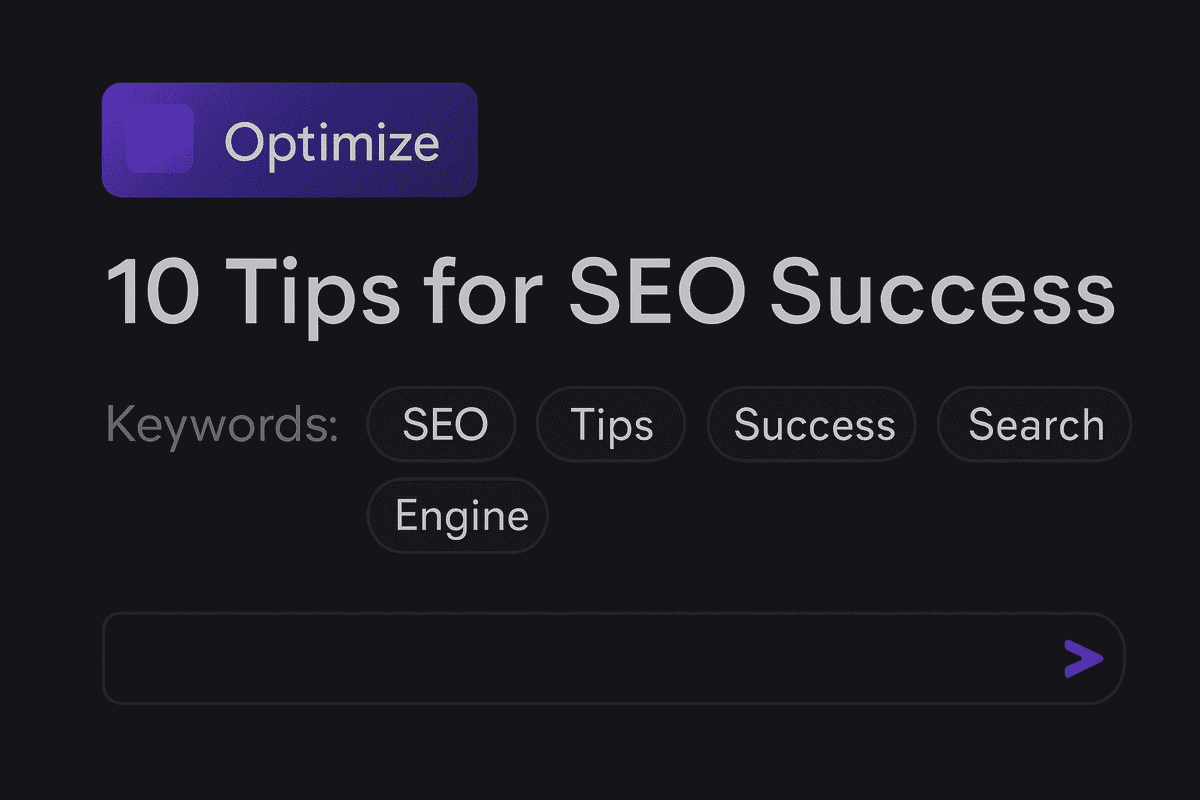Click the Optimize label's purple badge
This screenshot has height=800, width=1200.
290,140
